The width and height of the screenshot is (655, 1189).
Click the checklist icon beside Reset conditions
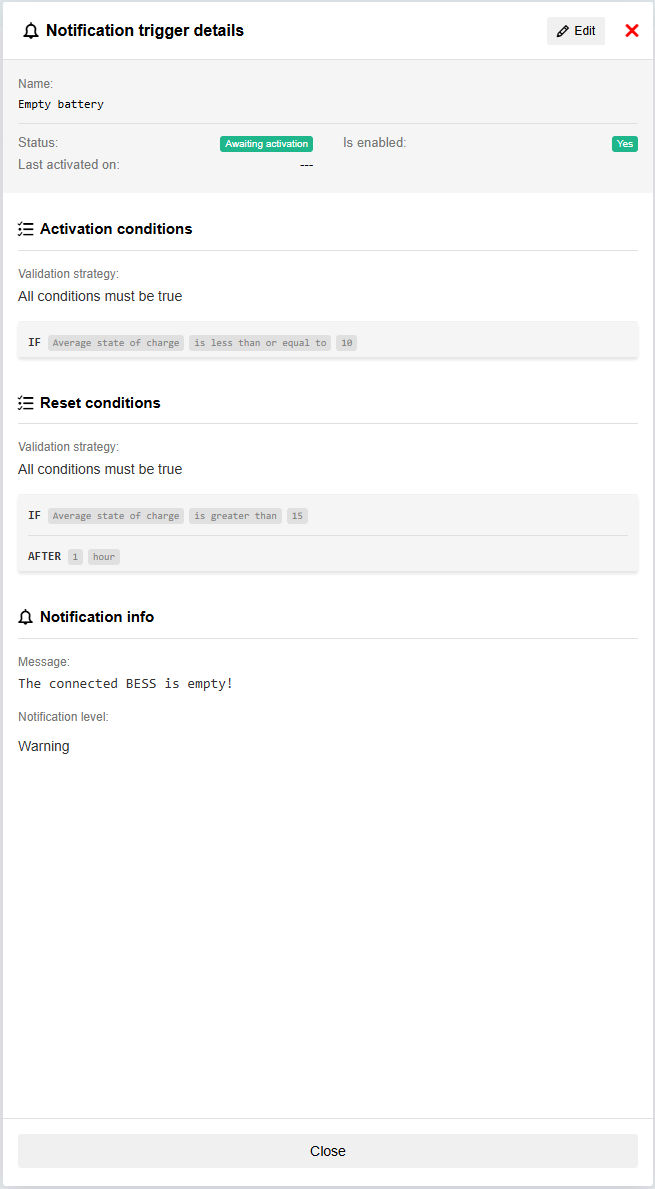click(x=26, y=403)
